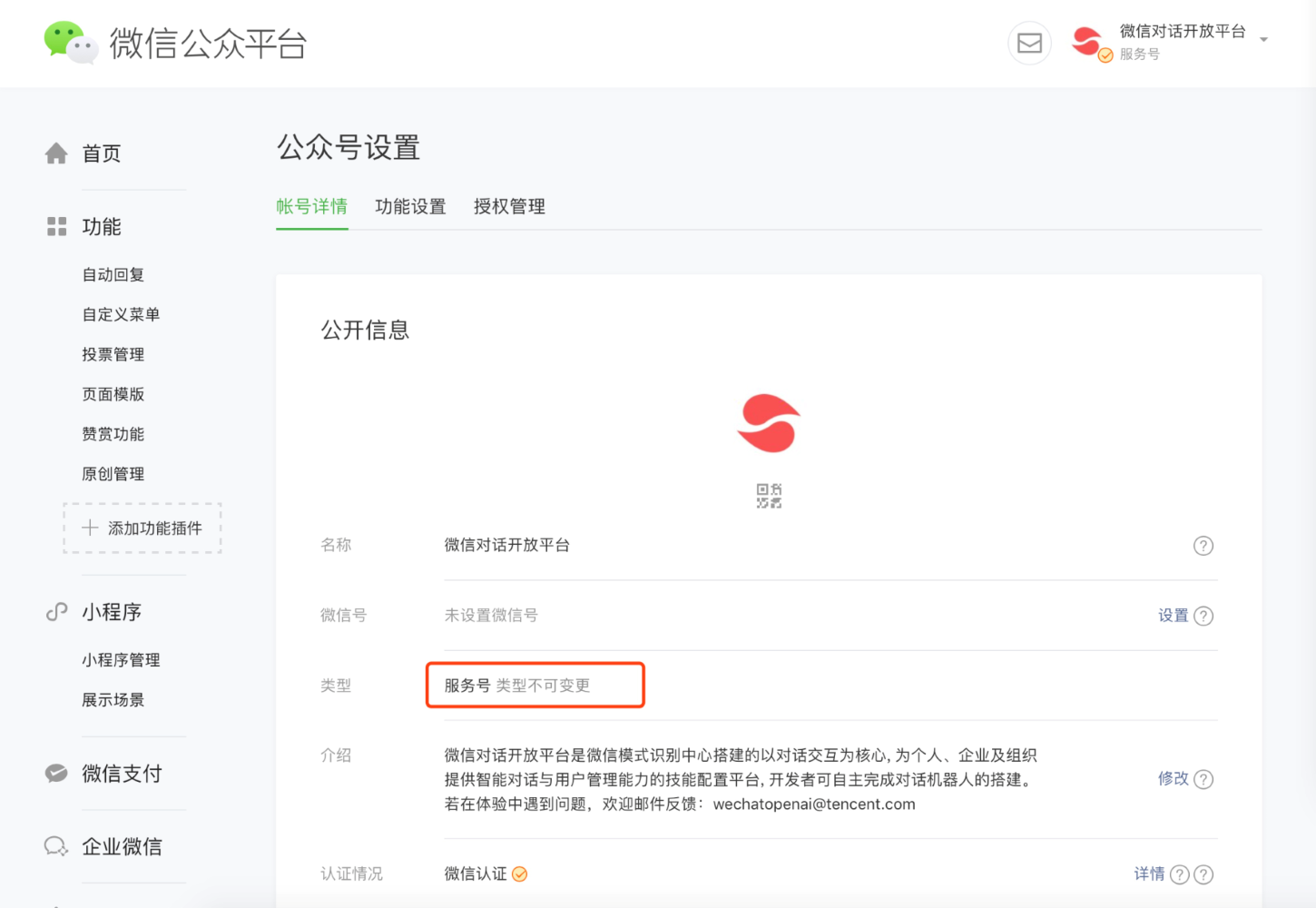Switch to 功能设置 tab
Screen dimensions: 1316x908
coord(410,207)
